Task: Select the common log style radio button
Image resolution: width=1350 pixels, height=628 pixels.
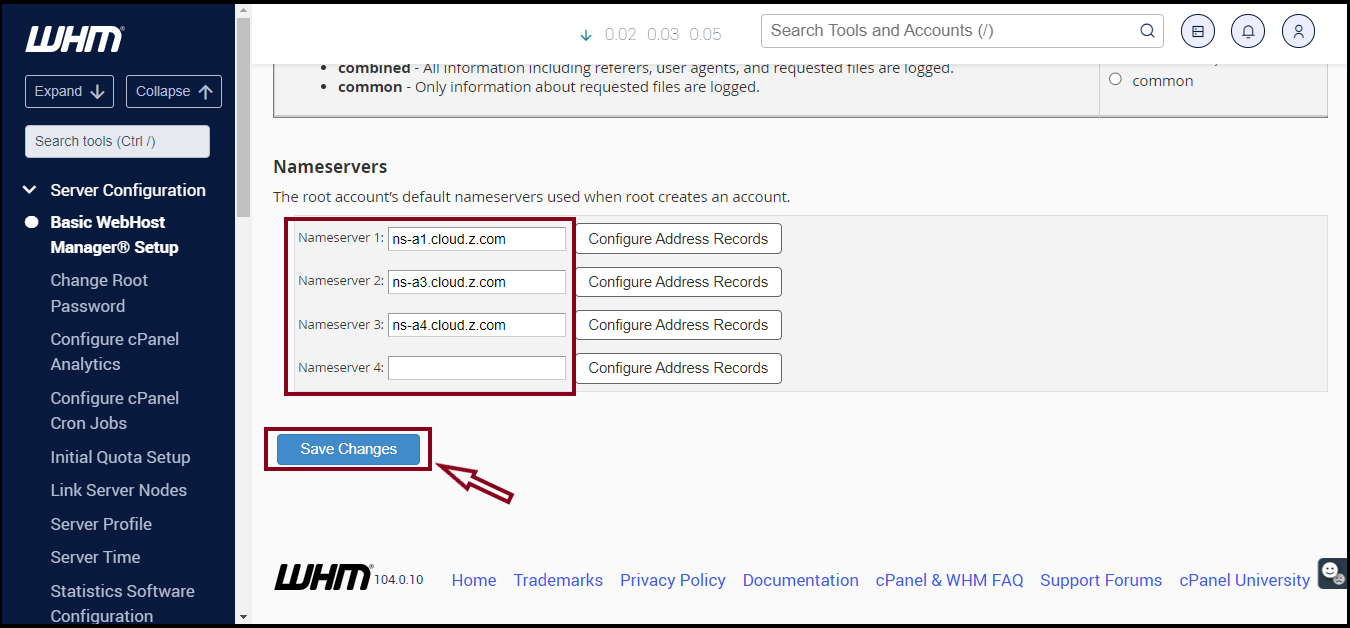Action: click(x=1115, y=78)
